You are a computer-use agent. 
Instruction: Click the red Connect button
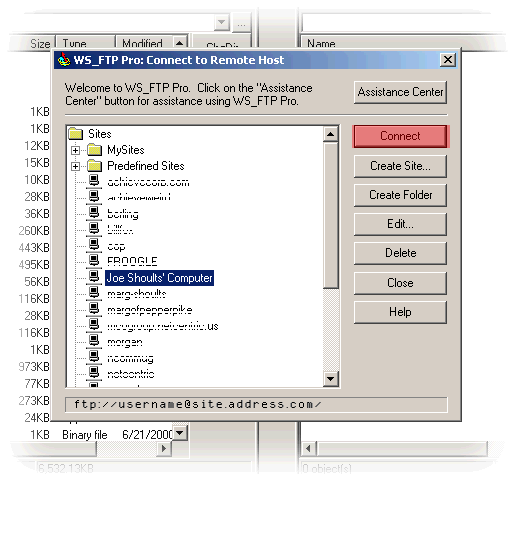point(400,136)
